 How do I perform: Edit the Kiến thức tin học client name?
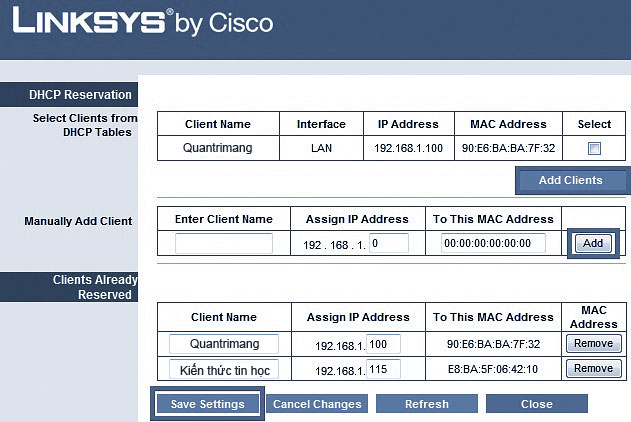coord(224,369)
